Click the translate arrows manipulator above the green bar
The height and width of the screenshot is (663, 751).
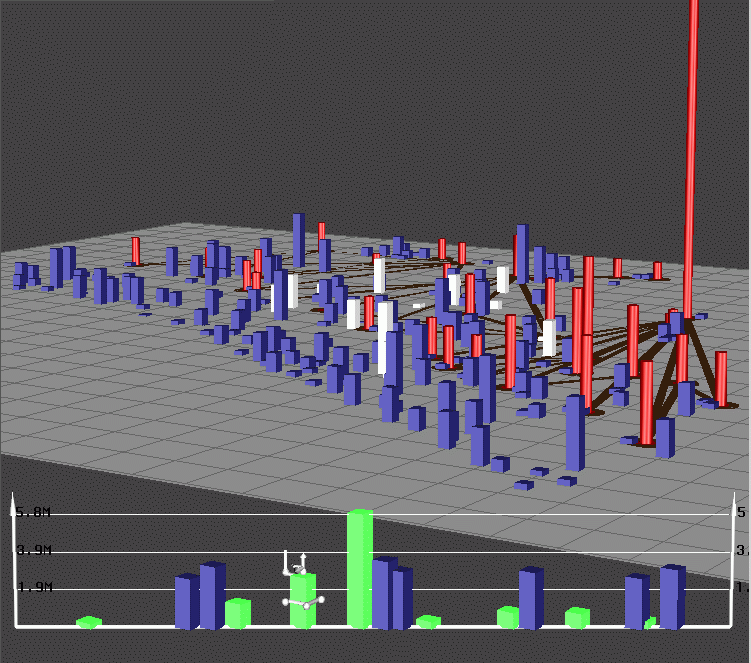[x=295, y=563]
